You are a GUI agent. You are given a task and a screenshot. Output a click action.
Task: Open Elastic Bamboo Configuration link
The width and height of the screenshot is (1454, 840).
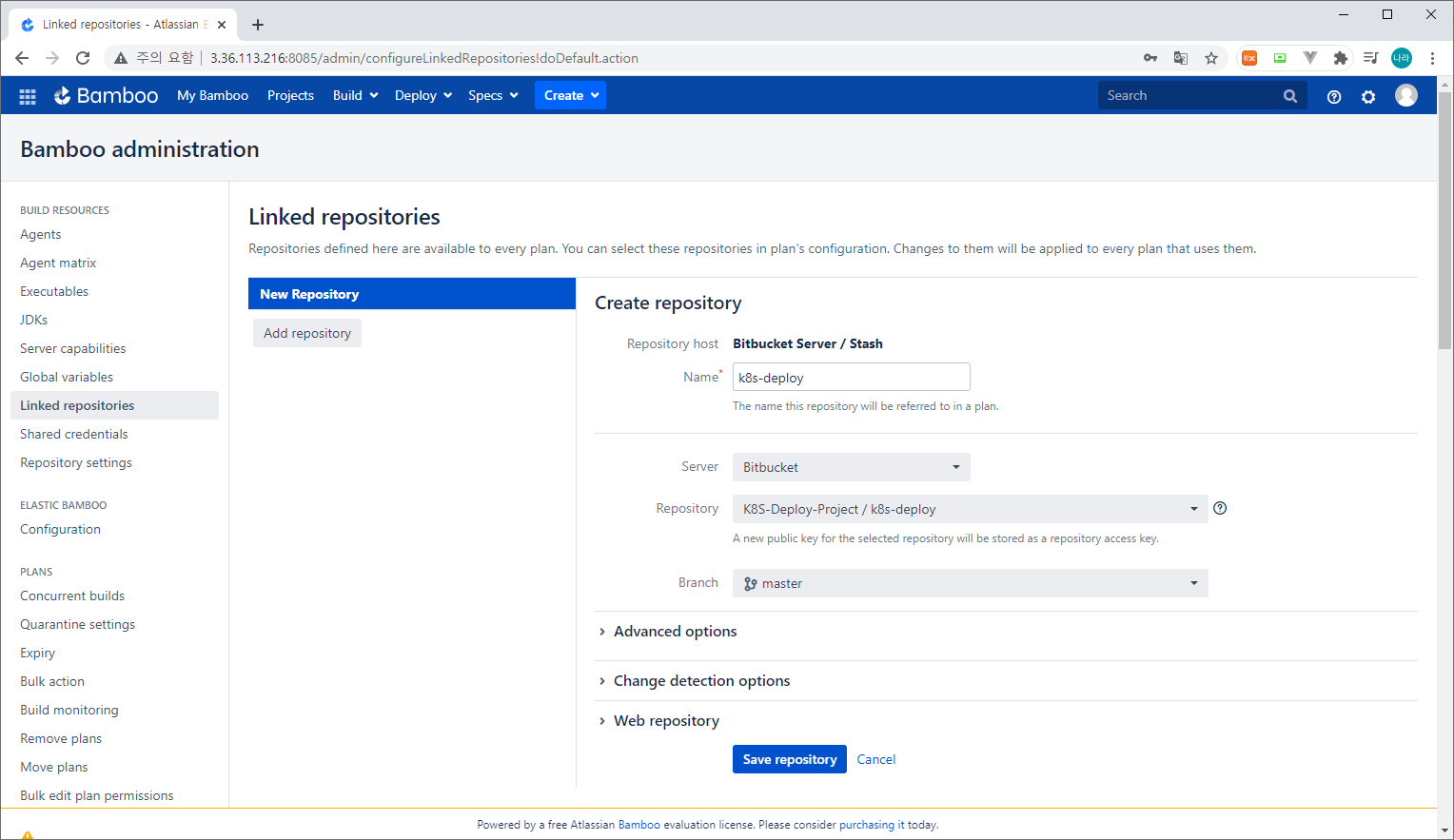(60, 529)
